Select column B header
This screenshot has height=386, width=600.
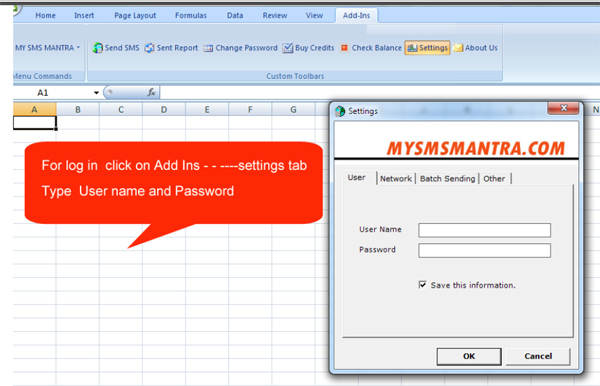[x=78, y=109]
